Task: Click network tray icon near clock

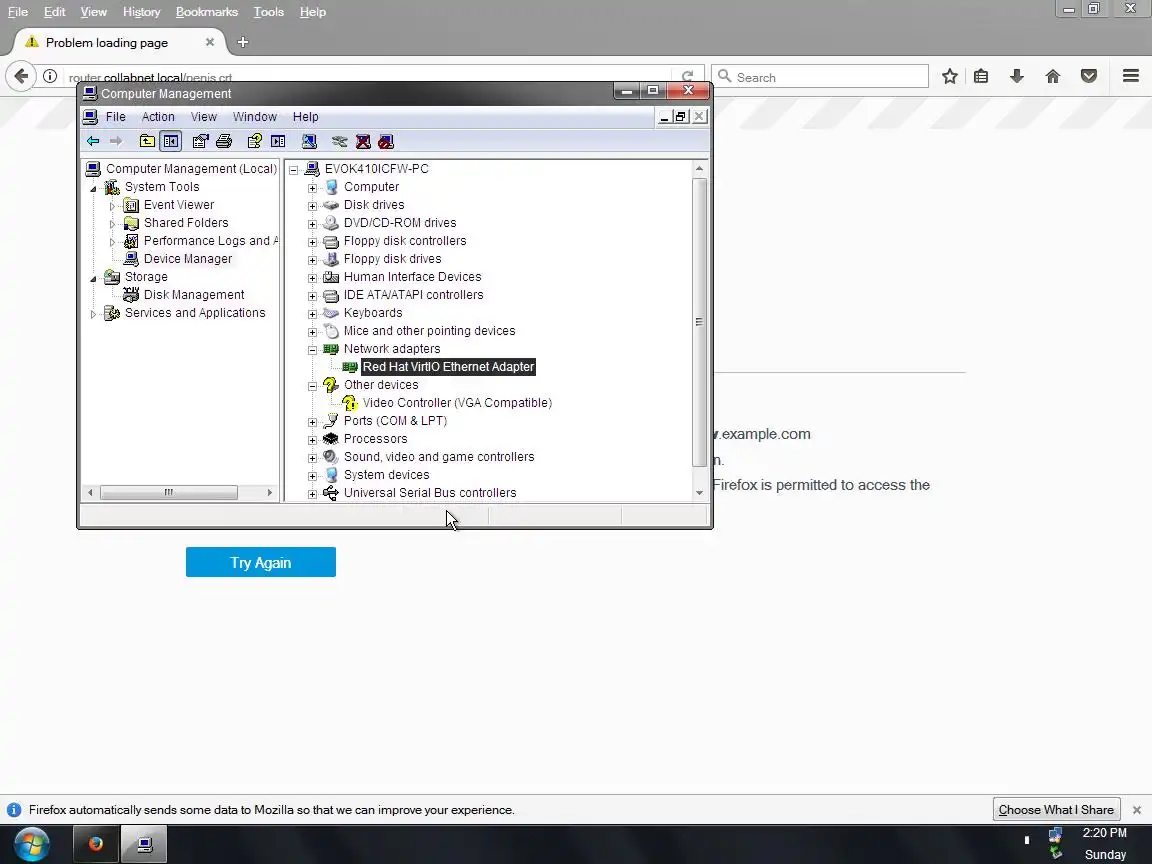Action: (1056, 835)
